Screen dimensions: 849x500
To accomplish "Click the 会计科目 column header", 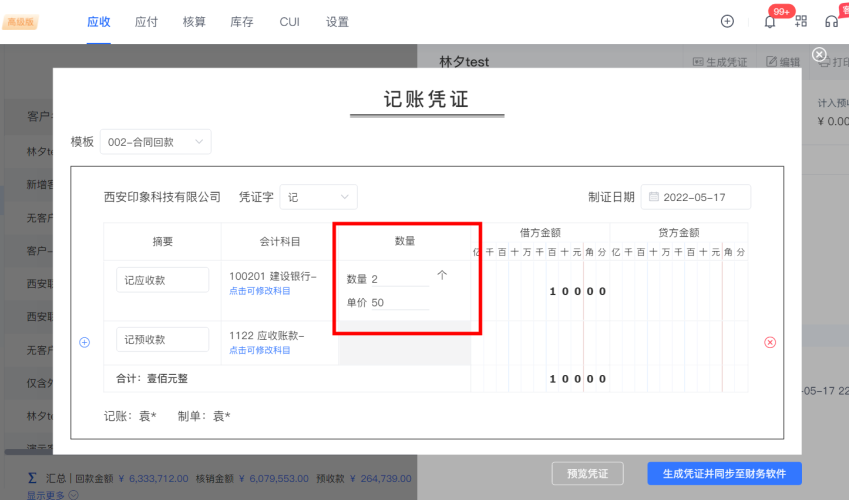I will tap(280, 242).
